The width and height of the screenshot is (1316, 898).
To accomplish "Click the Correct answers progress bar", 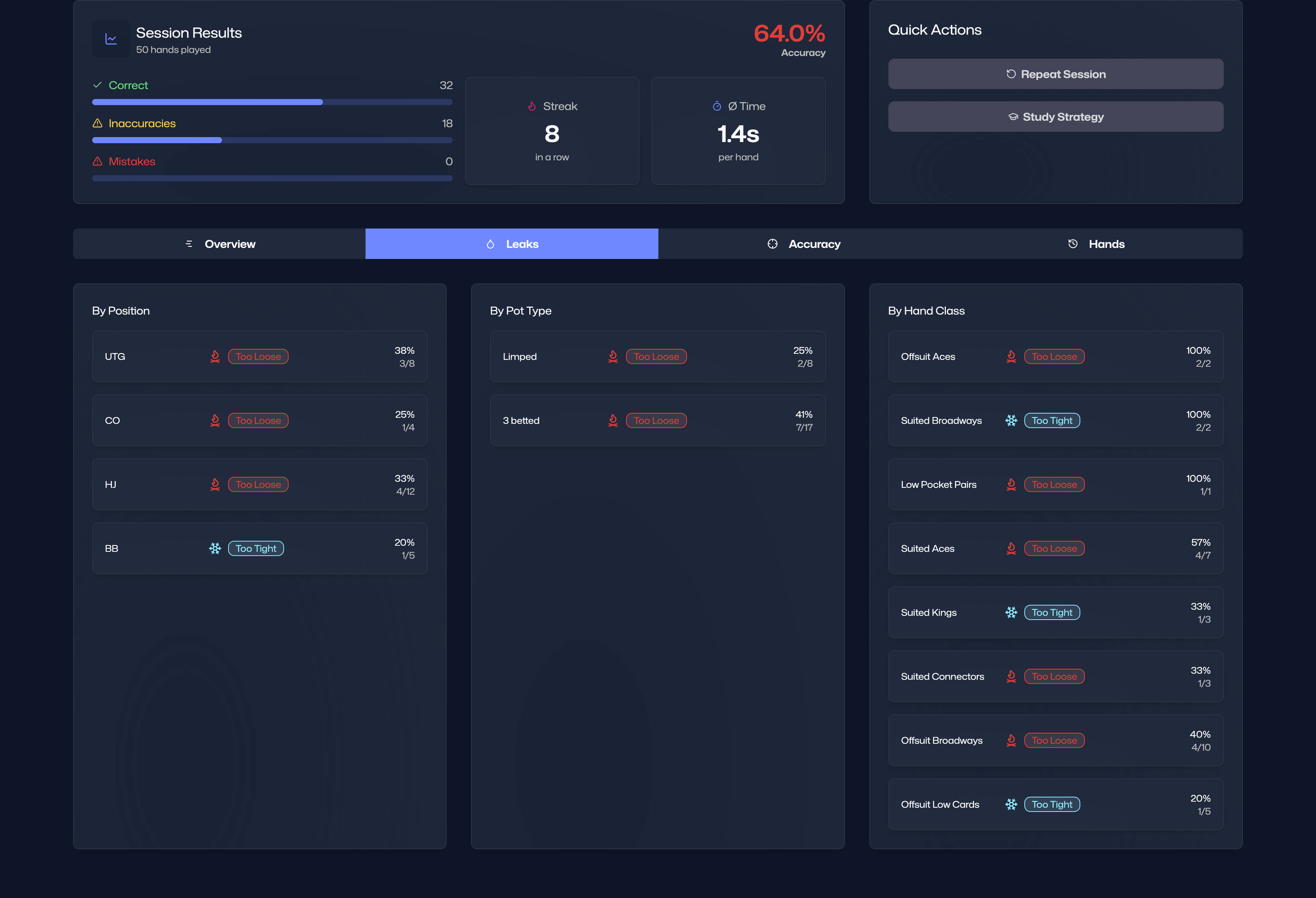I will pos(272,102).
